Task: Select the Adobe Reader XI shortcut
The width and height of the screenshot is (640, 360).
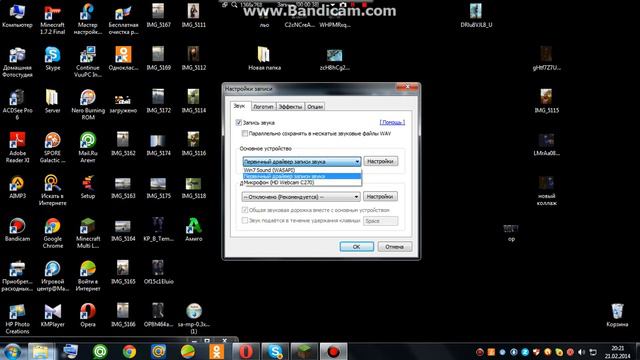Action: (17, 148)
